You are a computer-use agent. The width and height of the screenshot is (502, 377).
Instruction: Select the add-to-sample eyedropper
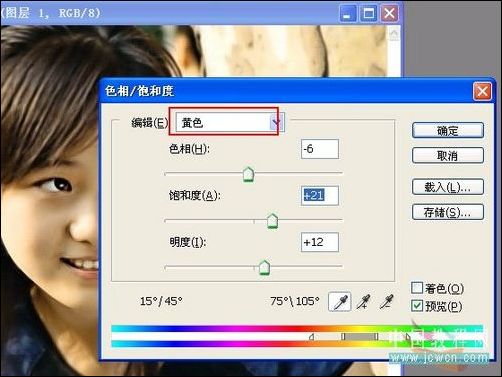click(364, 302)
